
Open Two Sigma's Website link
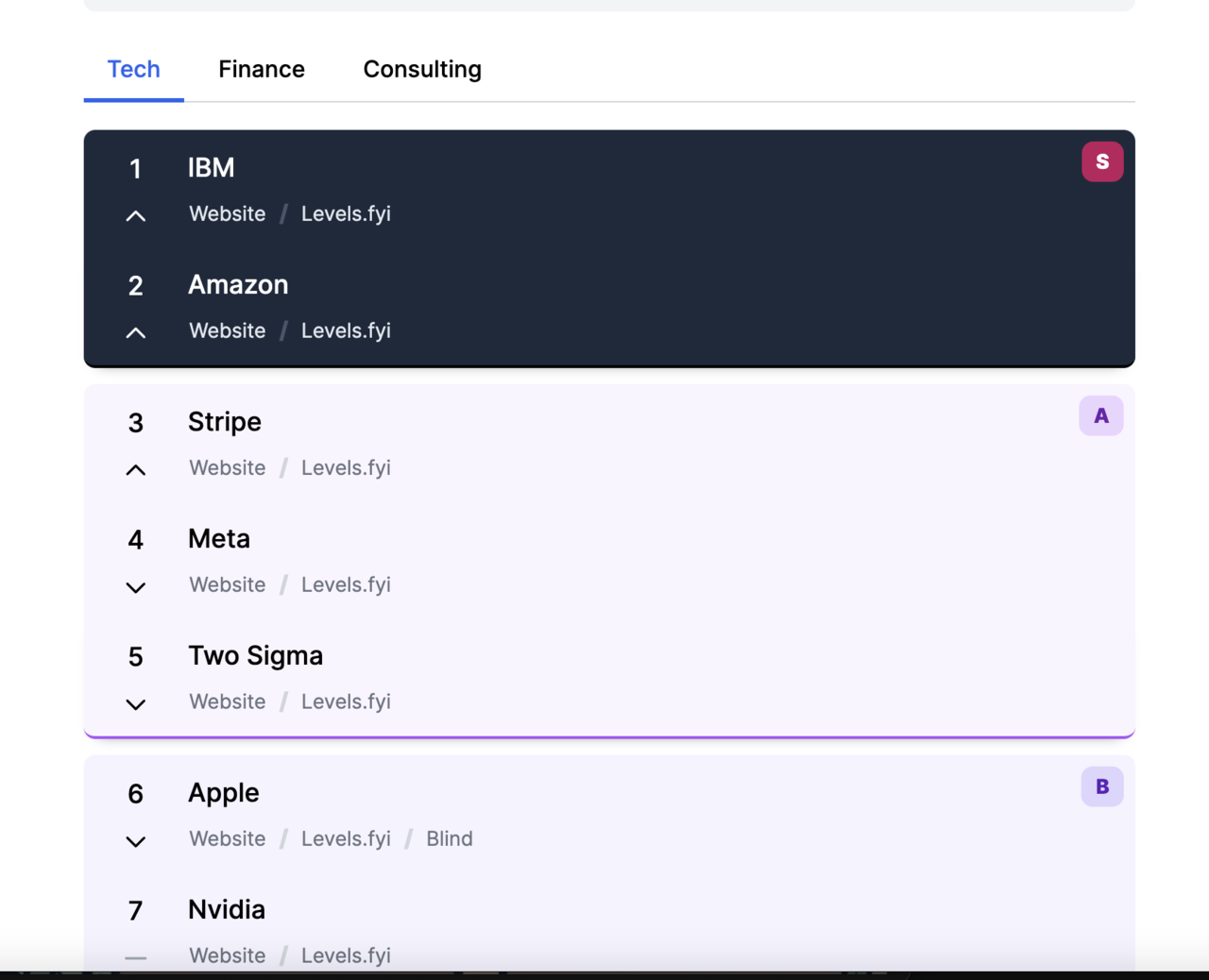click(x=228, y=701)
